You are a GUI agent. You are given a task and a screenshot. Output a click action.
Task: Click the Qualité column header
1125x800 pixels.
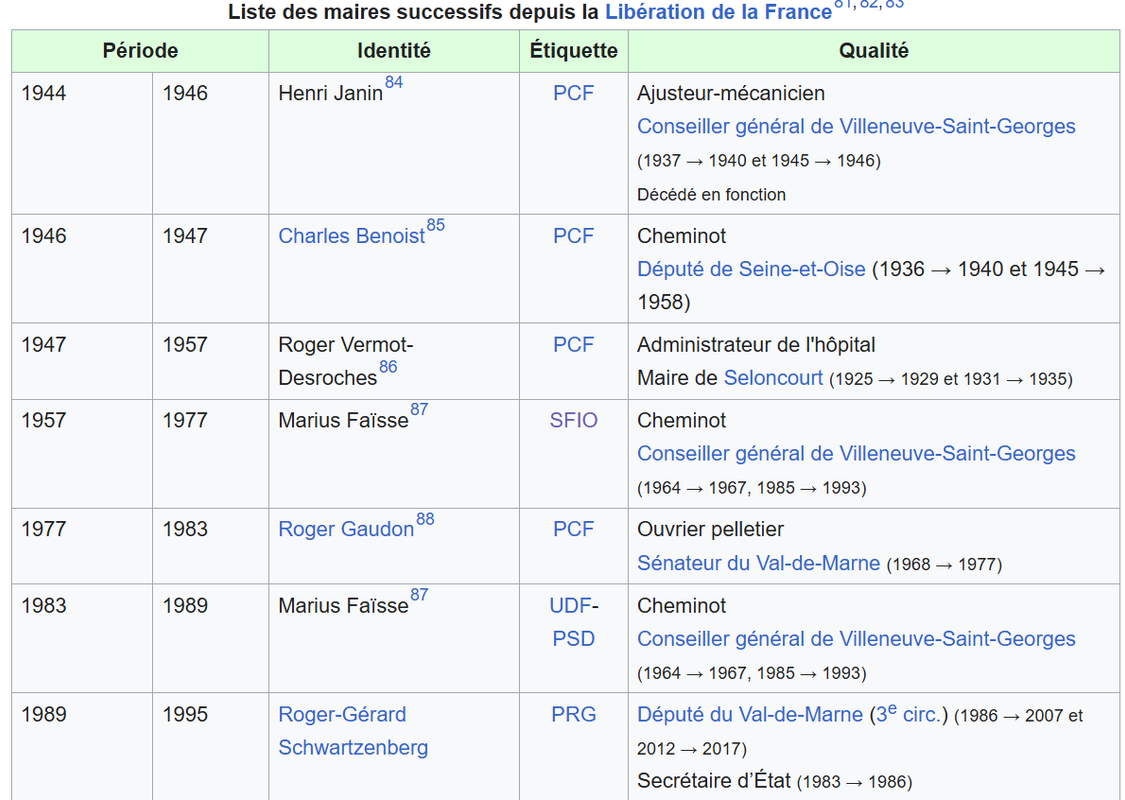coord(873,51)
